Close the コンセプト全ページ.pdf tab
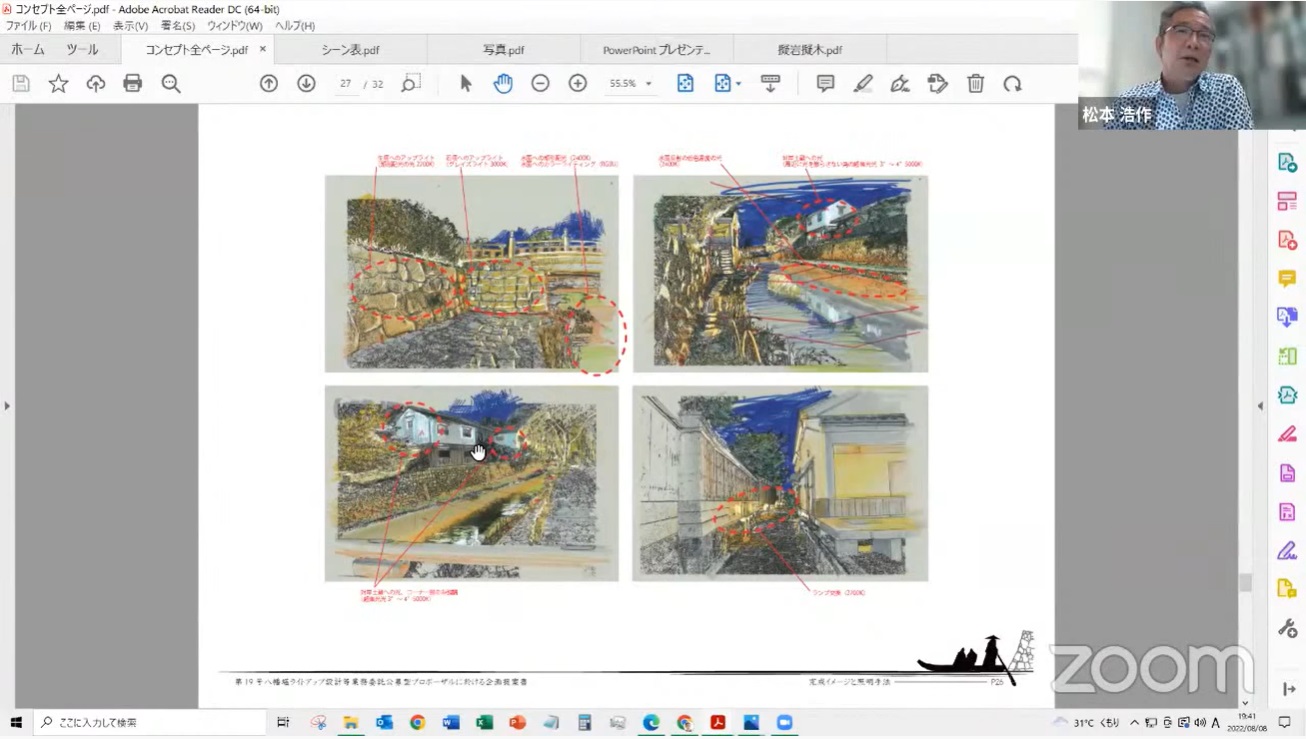 coord(263,49)
